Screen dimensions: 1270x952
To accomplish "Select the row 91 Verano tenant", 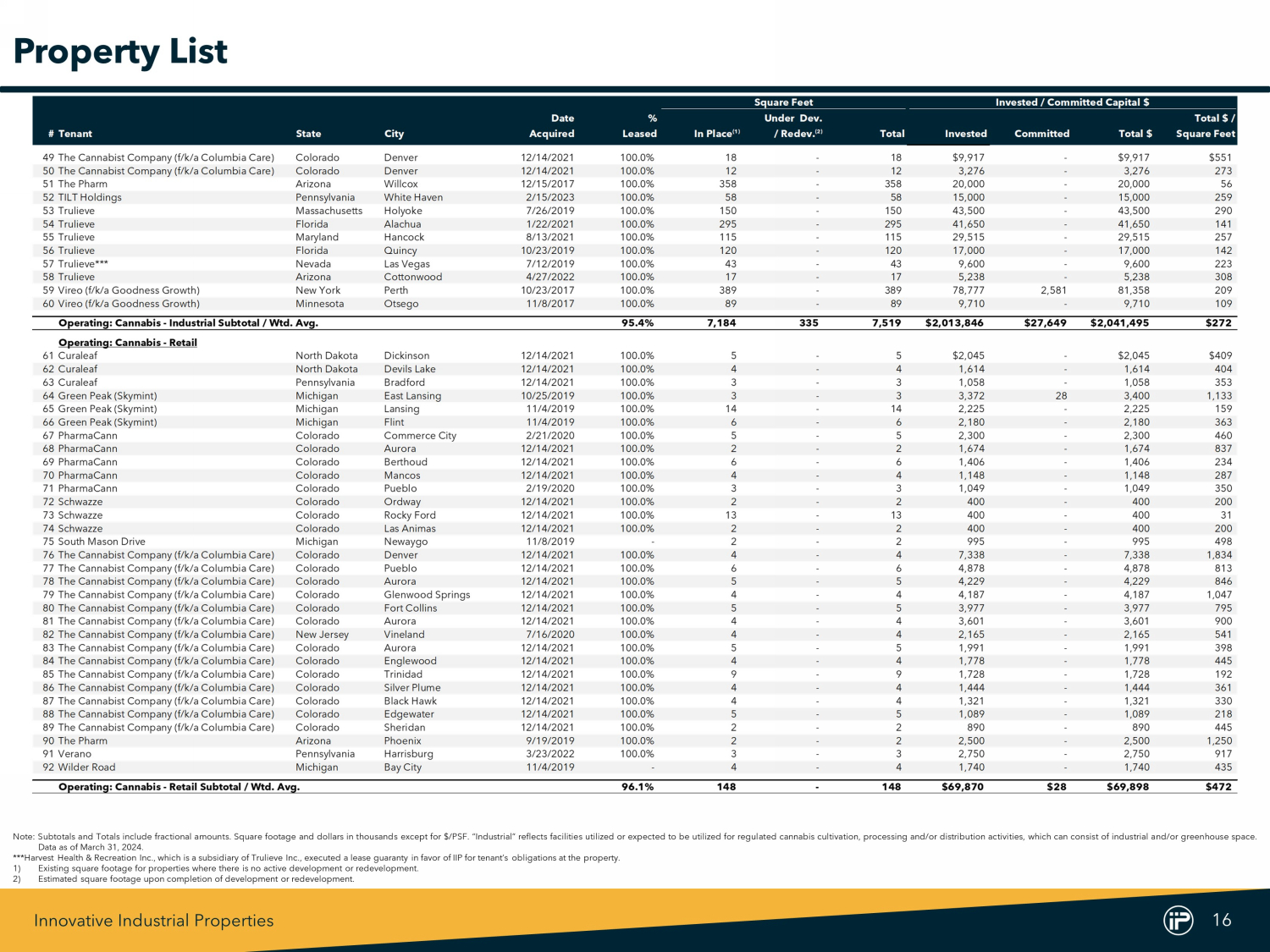I will [74, 754].
